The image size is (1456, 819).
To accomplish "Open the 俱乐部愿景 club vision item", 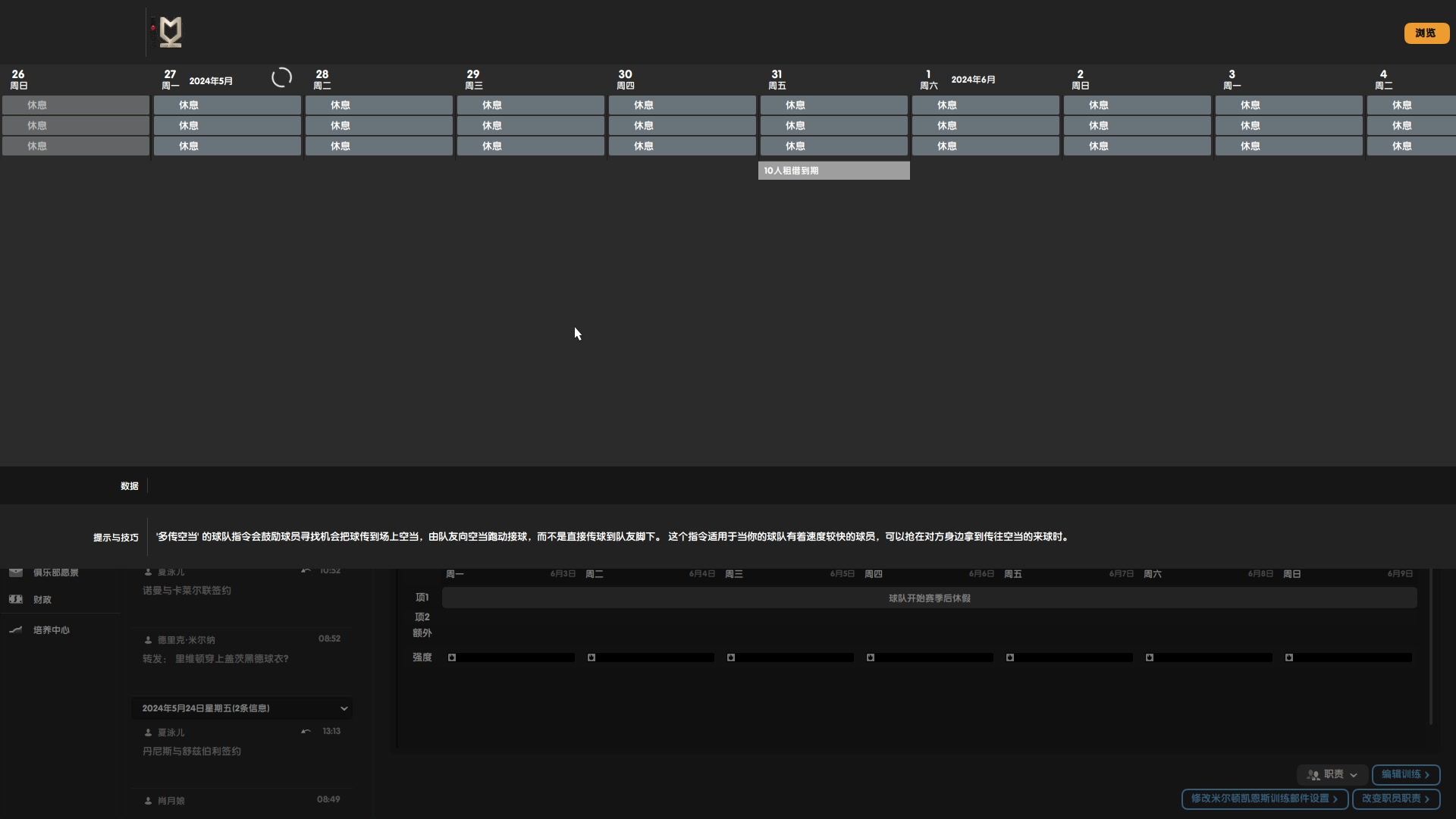I will click(x=55, y=573).
